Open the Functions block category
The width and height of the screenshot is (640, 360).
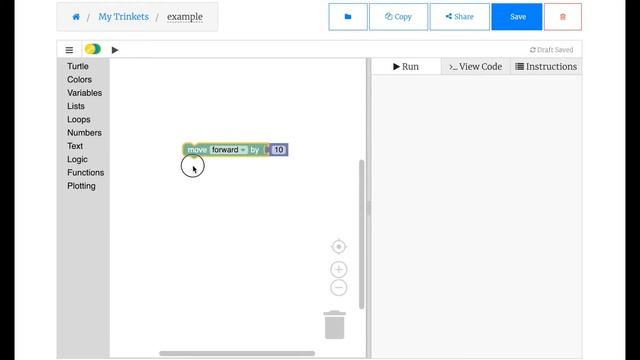point(86,173)
